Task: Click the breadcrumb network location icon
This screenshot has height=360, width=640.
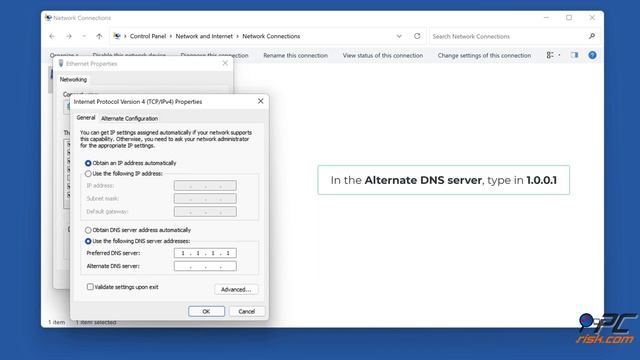Action: pos(117,36)
